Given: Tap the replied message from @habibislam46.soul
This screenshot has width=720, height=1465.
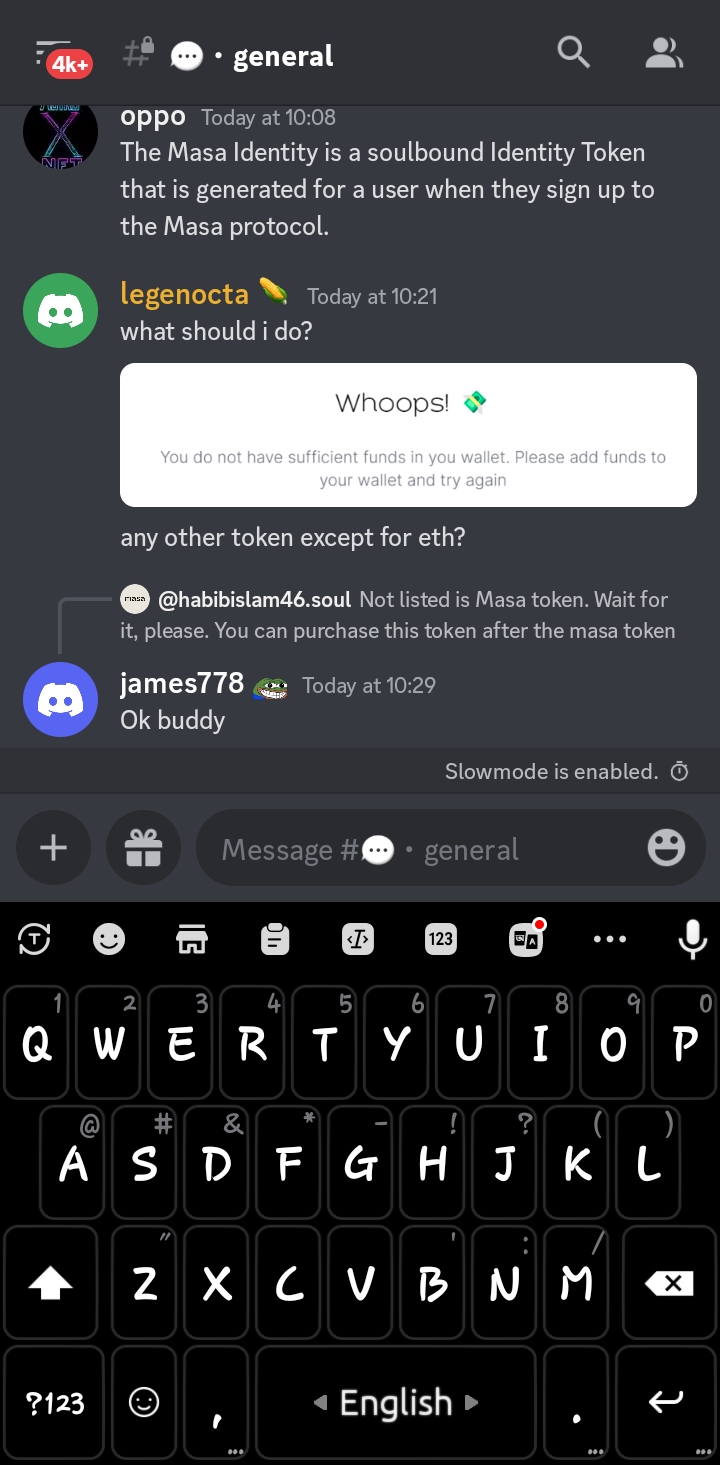Looking at the screenshot, I should pos(397,615).
